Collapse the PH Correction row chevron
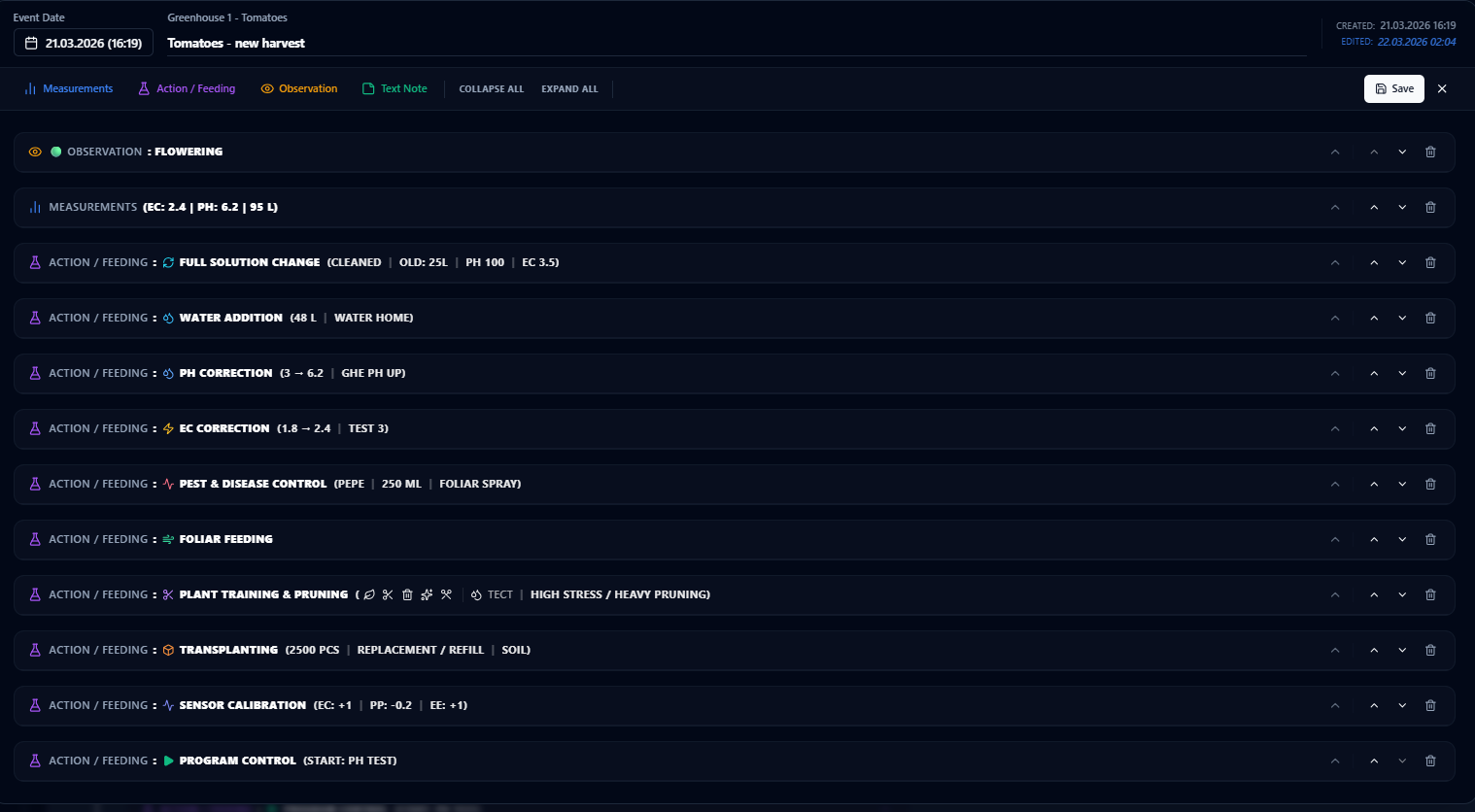Viewport: 1475px width, 812px height. 1335,373
